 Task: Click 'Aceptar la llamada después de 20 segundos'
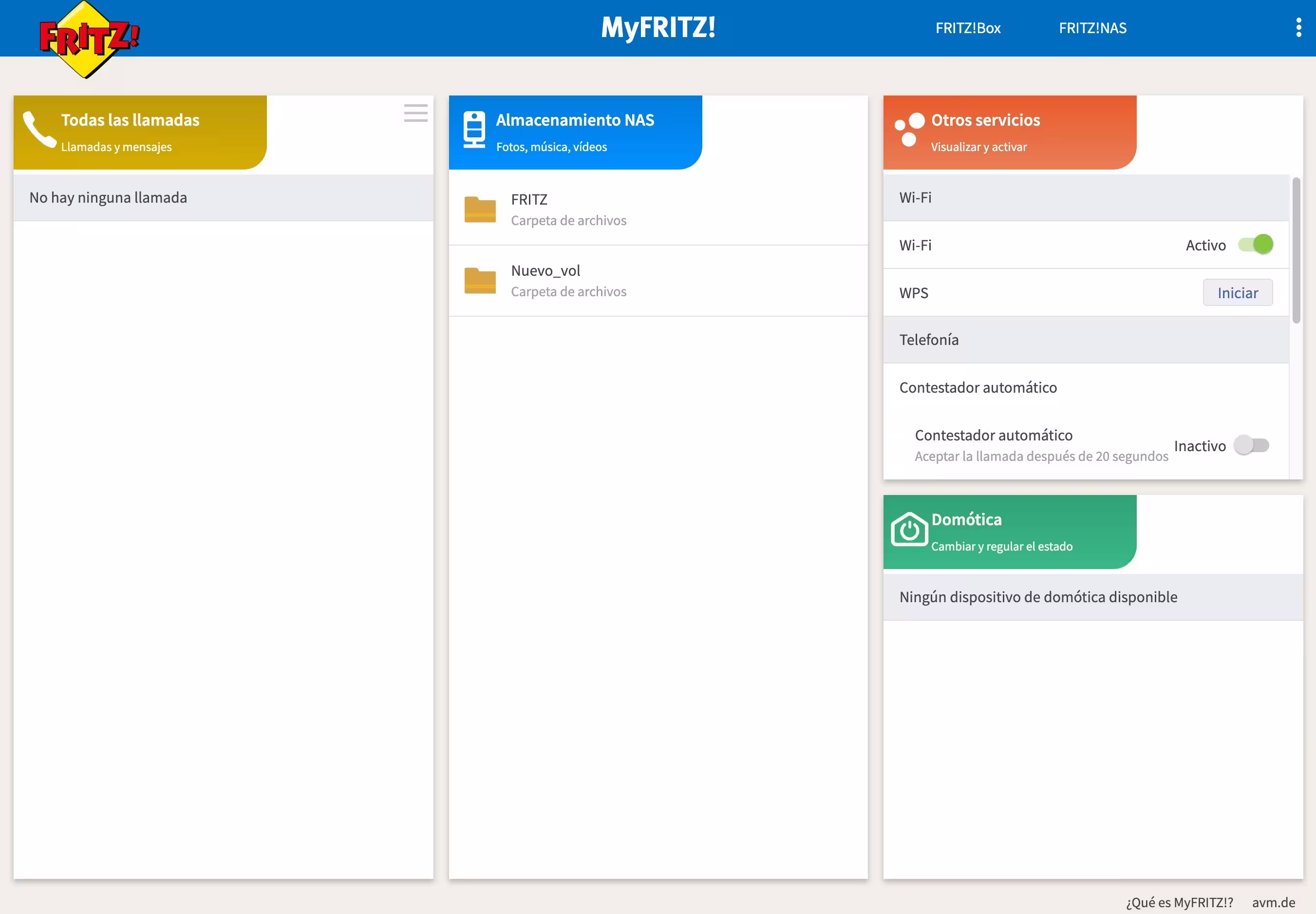[x=1041, y=456]
